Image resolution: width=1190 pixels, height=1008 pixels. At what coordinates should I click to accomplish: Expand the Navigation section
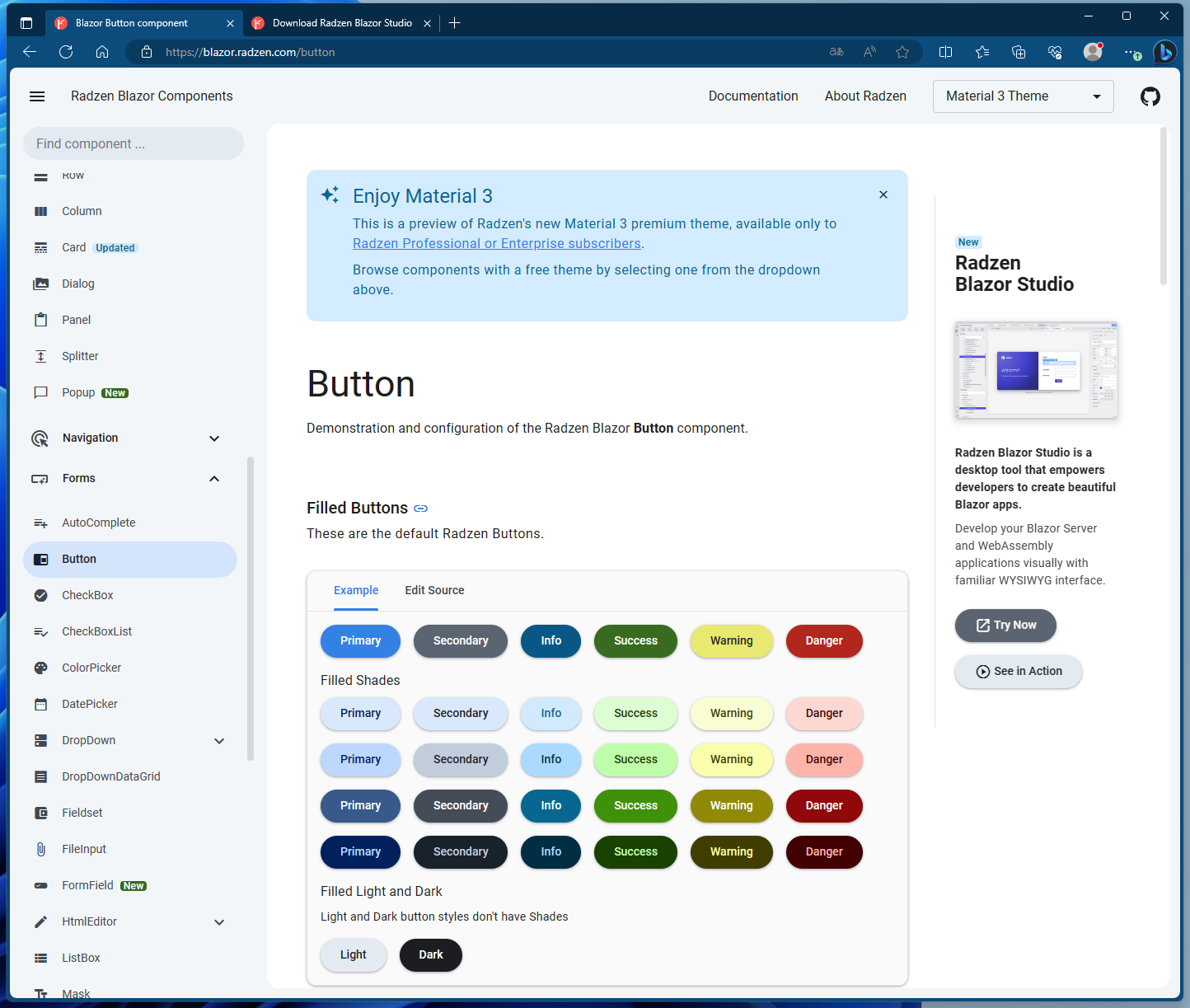tap(213, 438)
